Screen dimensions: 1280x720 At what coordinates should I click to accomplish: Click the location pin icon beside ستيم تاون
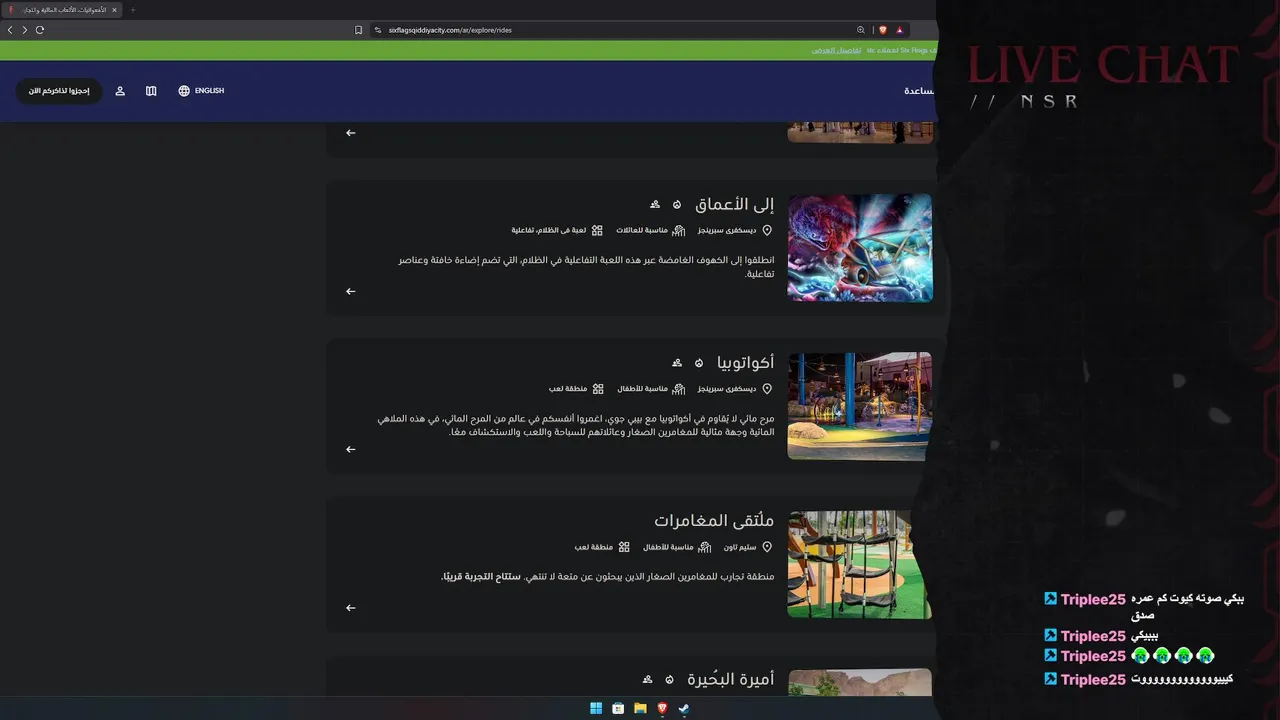tap(767, 547)
